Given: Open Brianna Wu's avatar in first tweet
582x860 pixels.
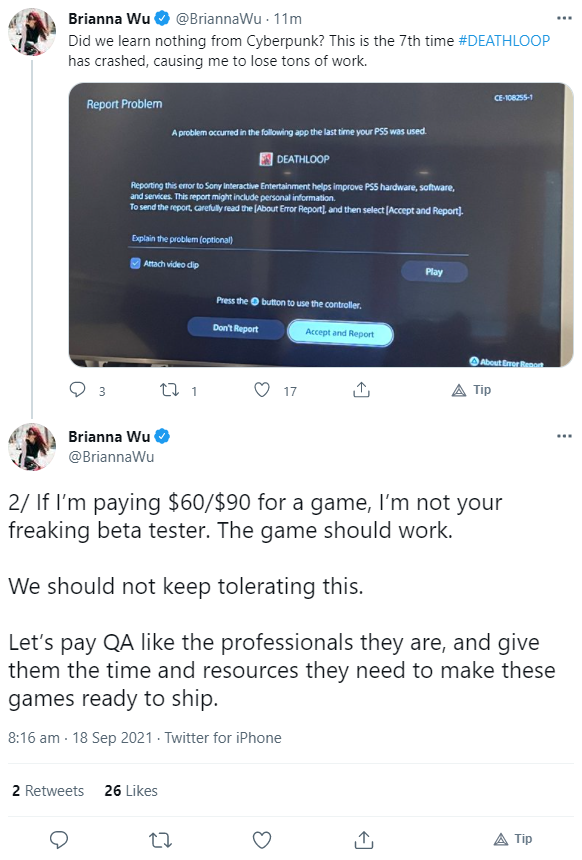Looking at the screenshot, I should [x=32, y=32].
